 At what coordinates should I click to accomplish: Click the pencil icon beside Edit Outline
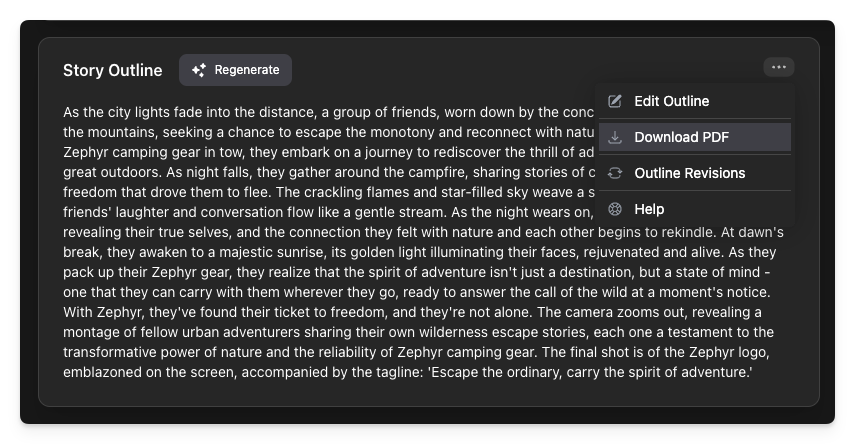tap(615, 101)
